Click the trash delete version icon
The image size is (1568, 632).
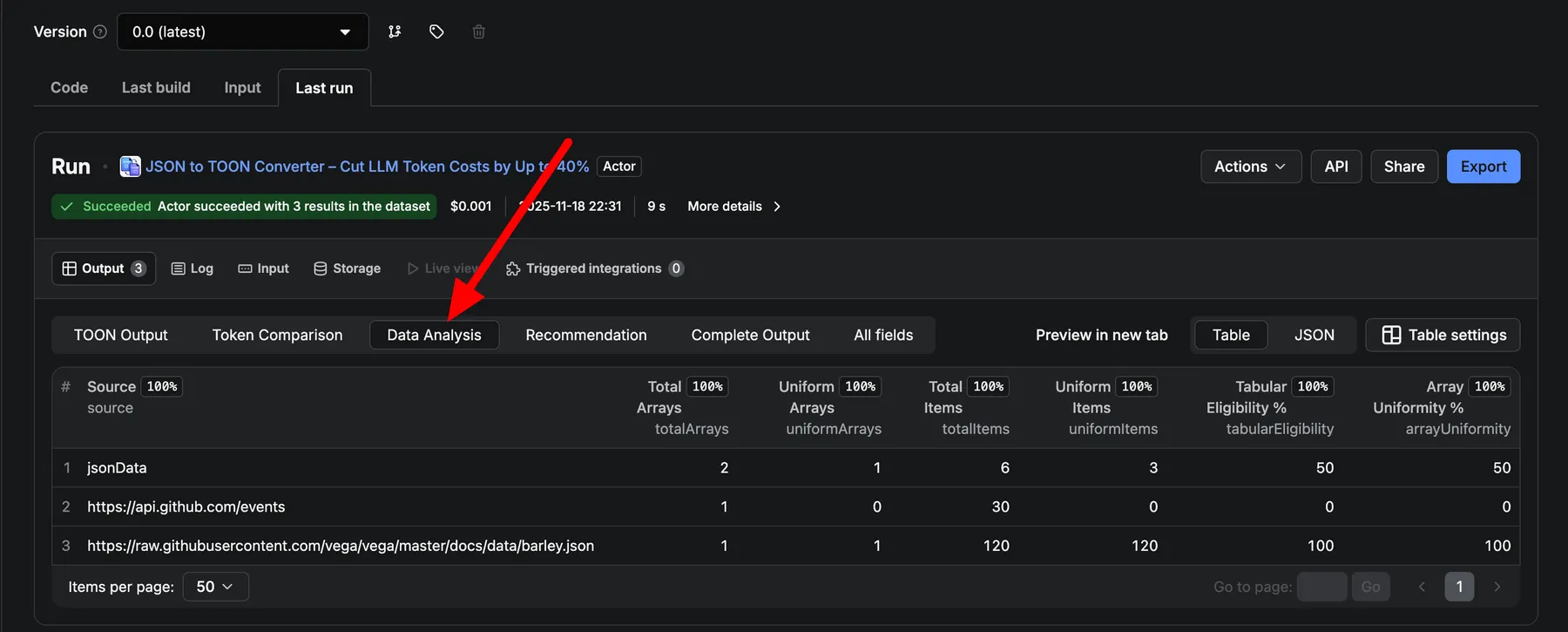point(478,31)
